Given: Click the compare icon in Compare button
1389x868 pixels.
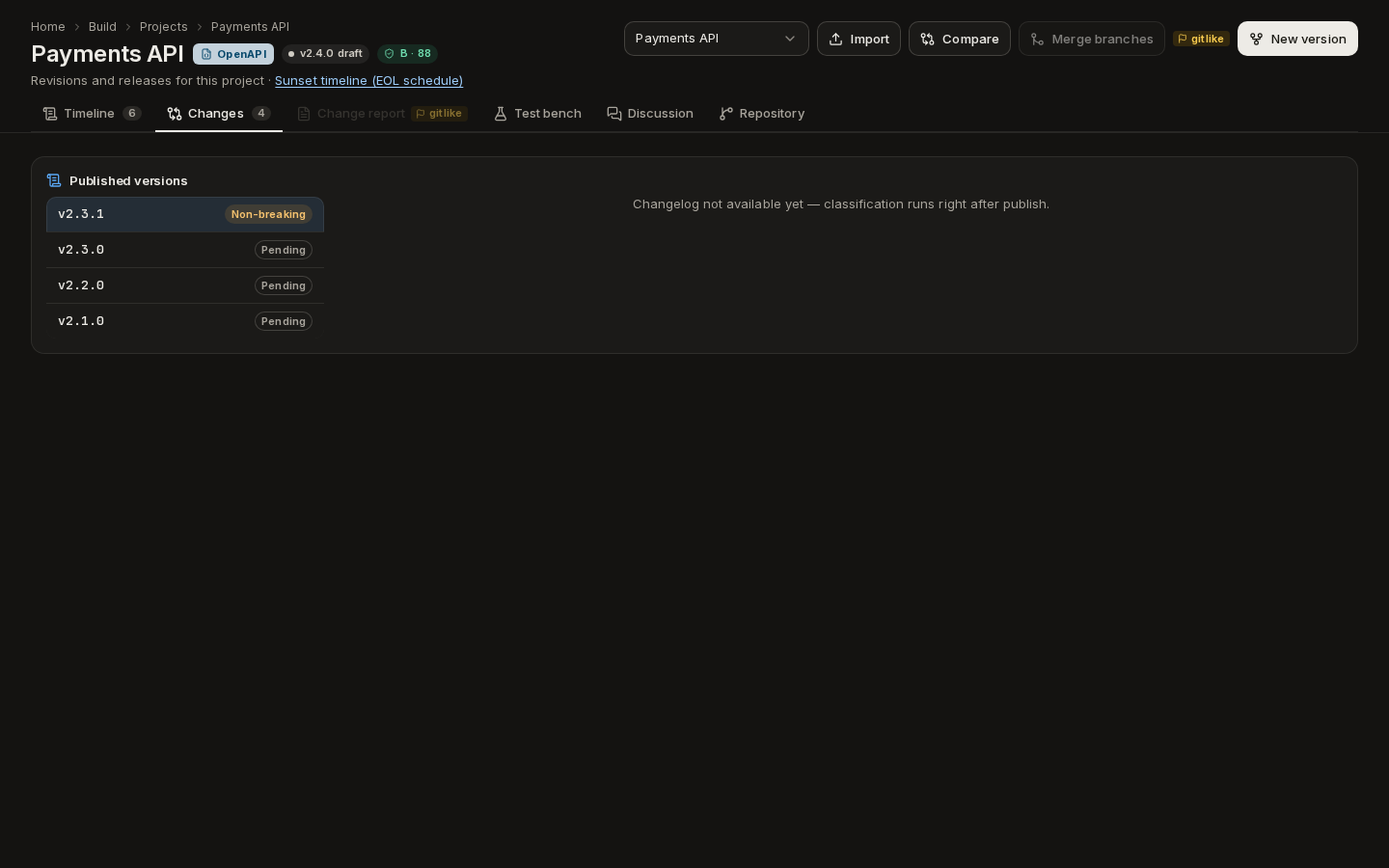Looking at the screenshot, I should [928, 40].
